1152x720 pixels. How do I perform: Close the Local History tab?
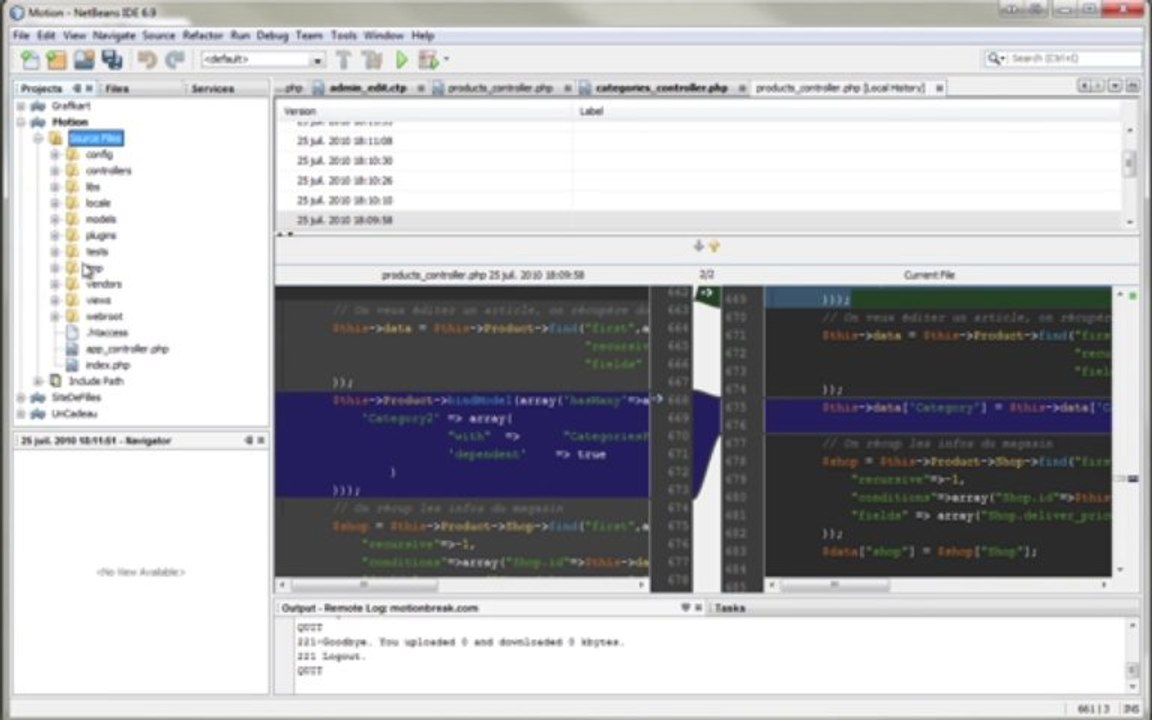click(x=939, y=88)
